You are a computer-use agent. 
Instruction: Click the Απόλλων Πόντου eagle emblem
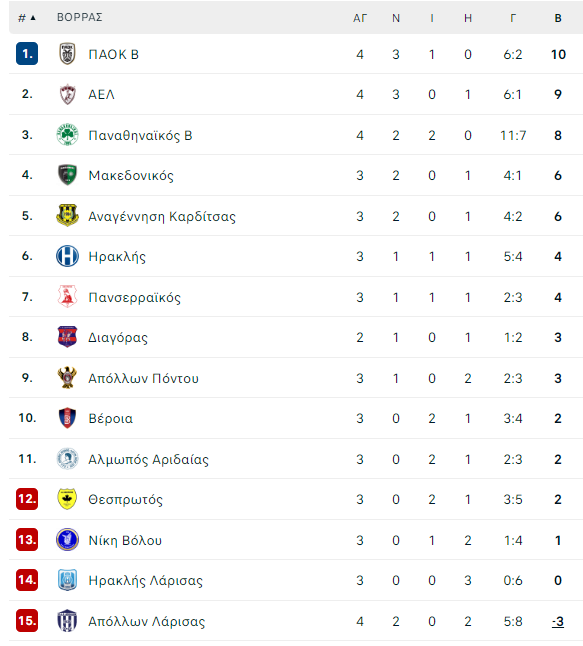pyautogui.click(x=67, y=377)
